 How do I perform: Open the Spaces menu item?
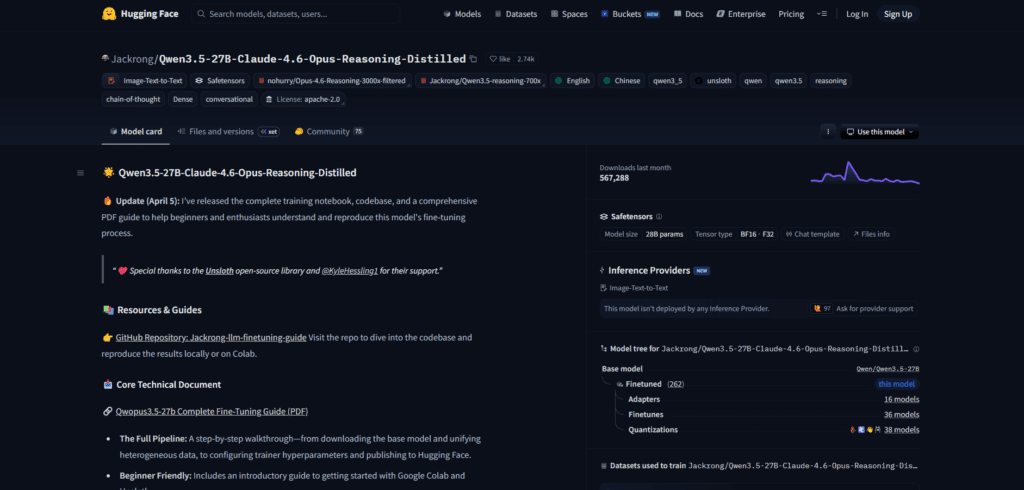[x=569, y=14]
